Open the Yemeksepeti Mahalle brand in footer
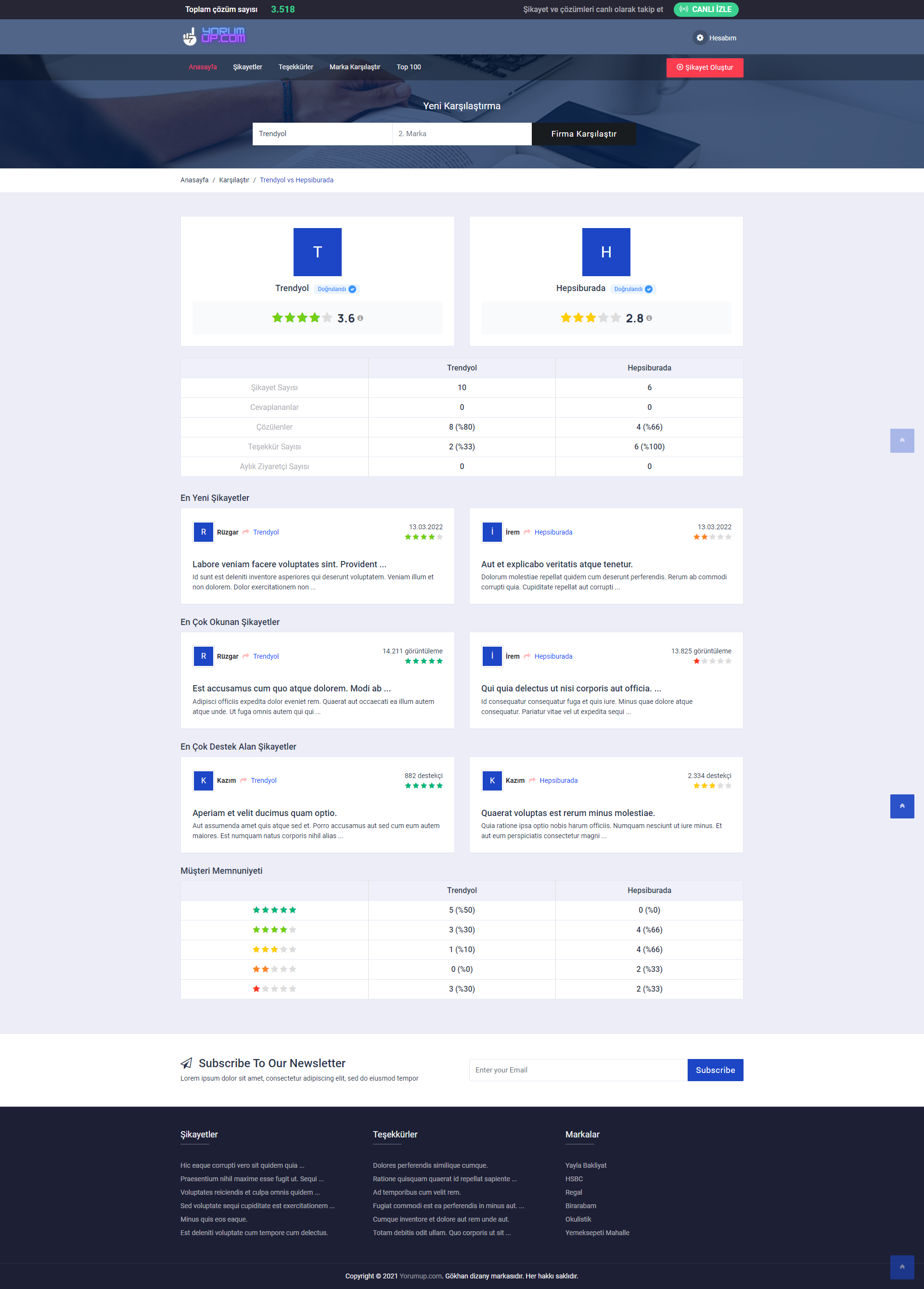The height and width of the screenshot is (1289, 924). (x=597, y=1233)
